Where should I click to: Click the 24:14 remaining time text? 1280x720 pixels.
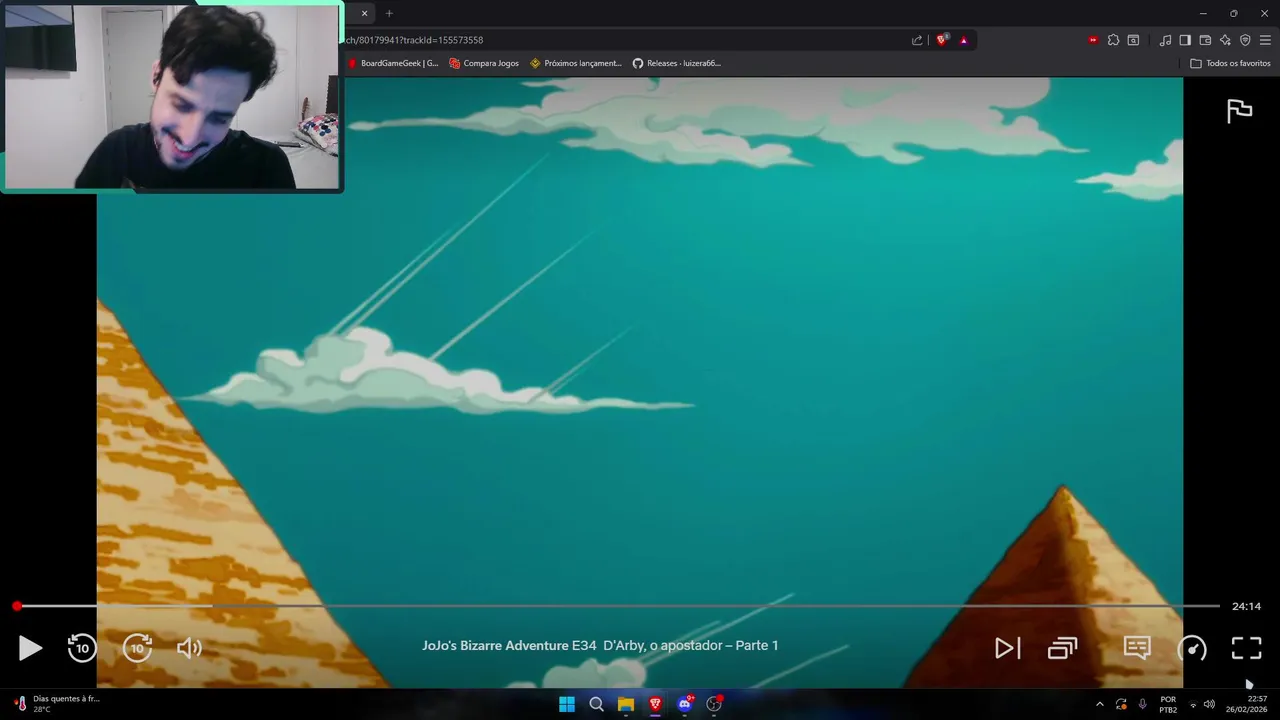pyautogui.click(x=1246, y=606)
